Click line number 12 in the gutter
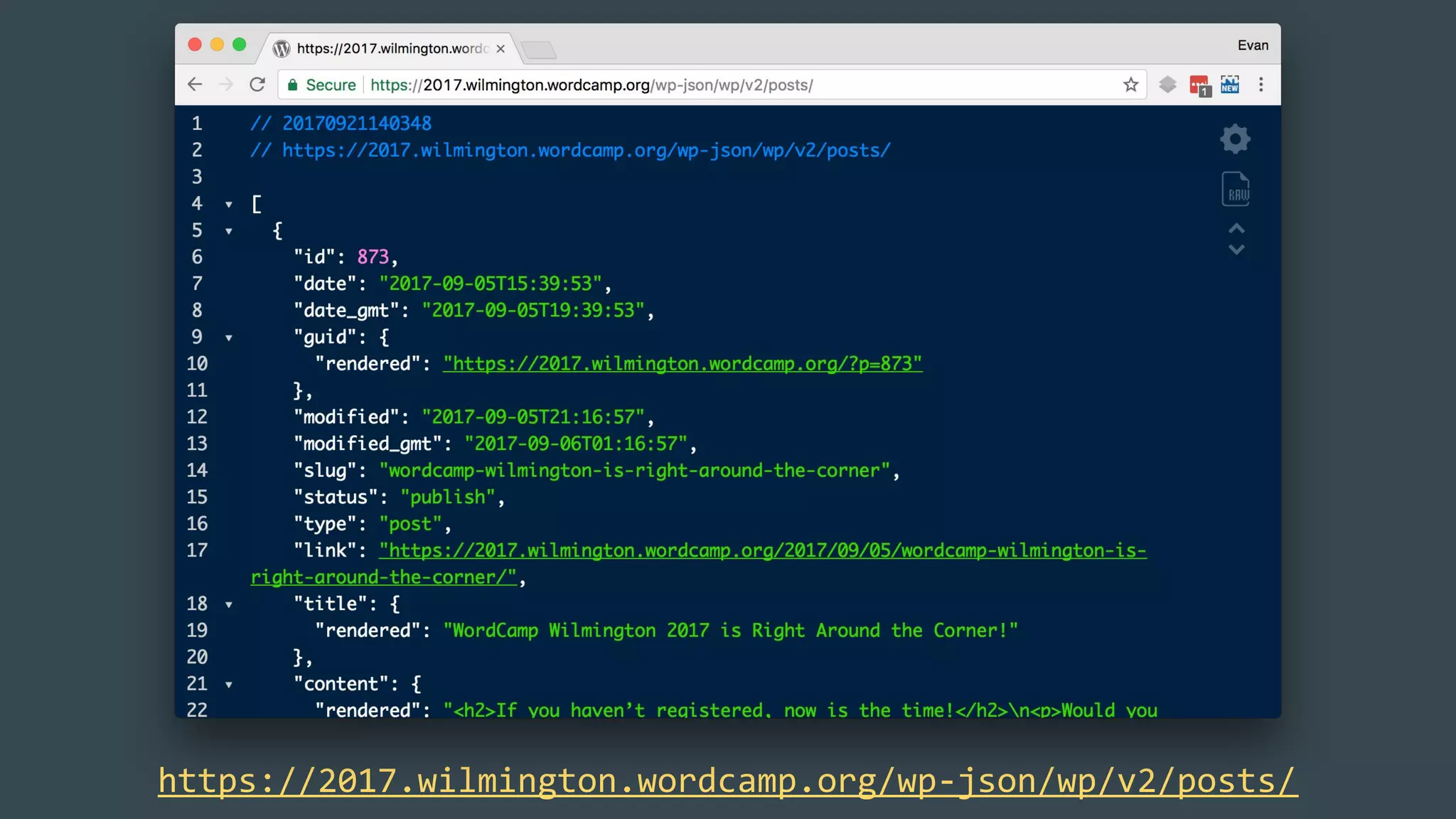 [197, 417]
